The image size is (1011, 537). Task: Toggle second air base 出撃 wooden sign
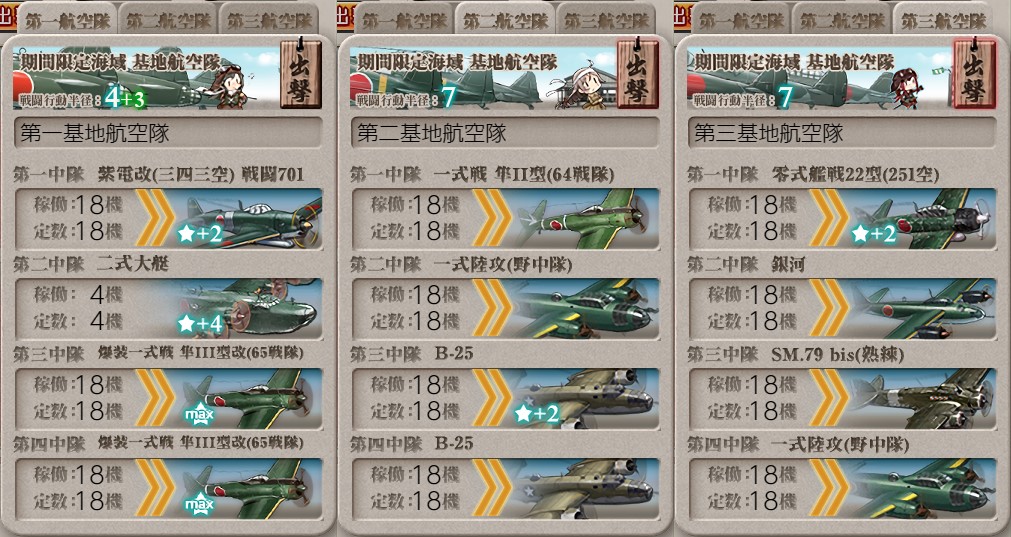tap(638, 74)
